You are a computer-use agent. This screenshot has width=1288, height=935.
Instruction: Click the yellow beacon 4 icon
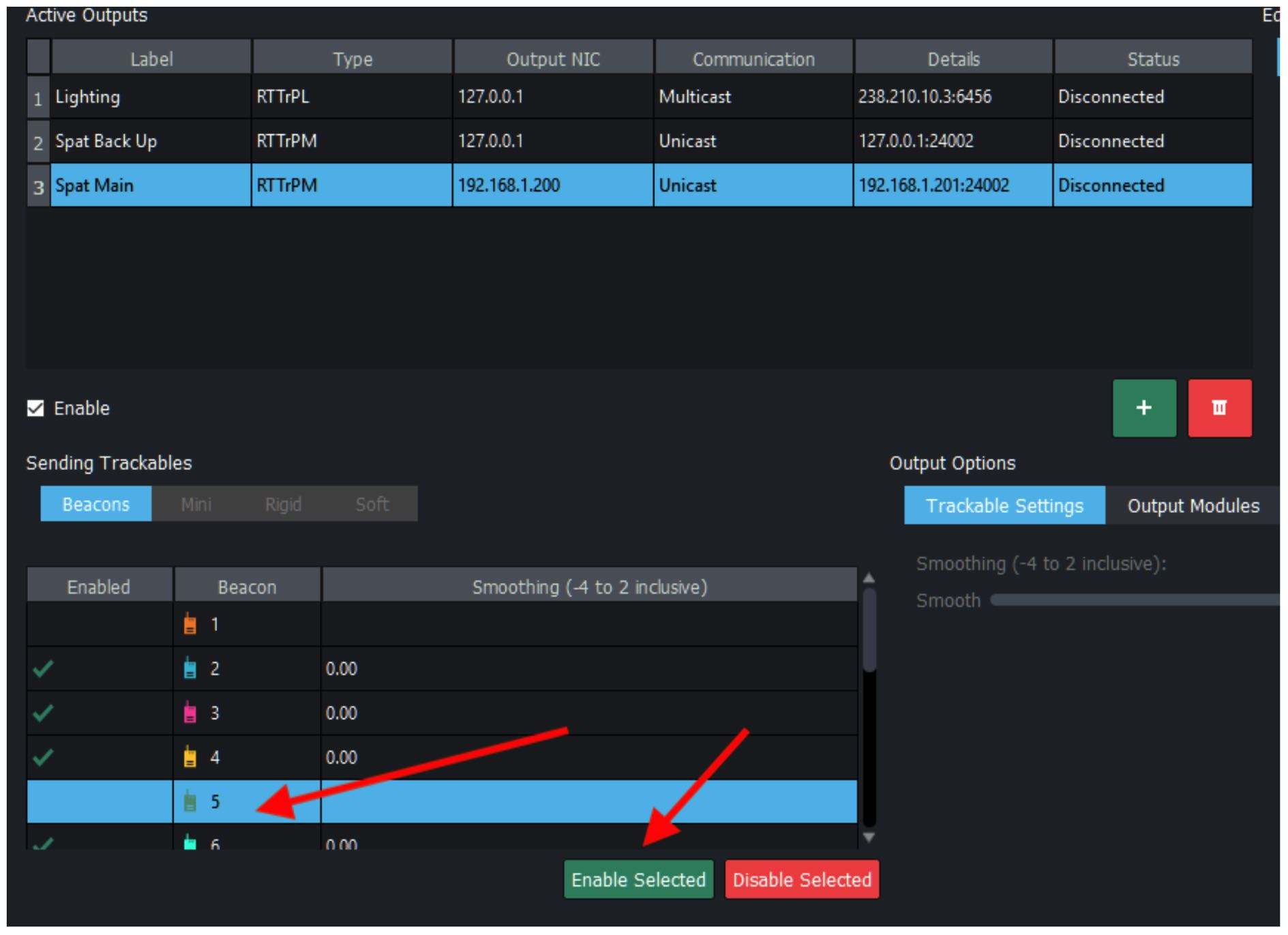coord(190,757)
